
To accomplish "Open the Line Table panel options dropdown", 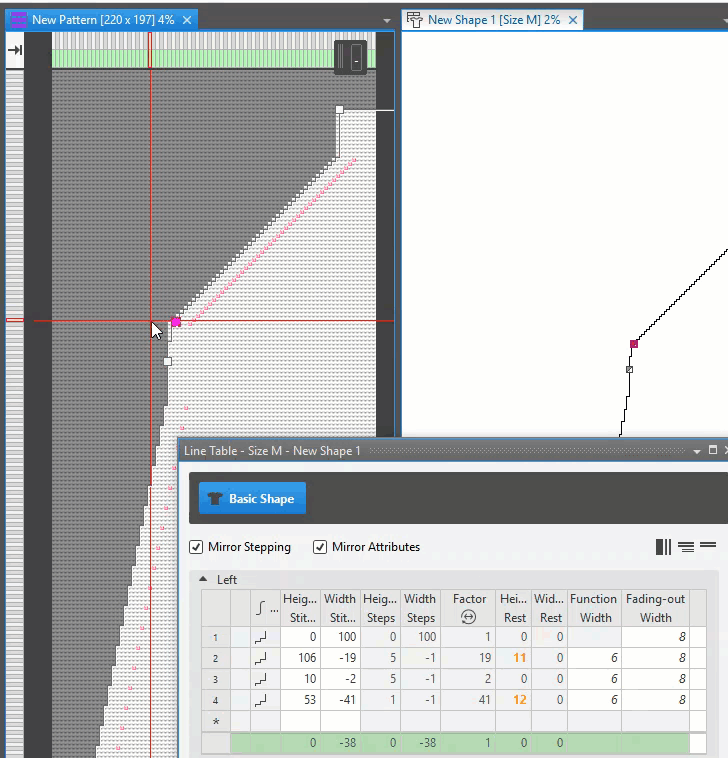I will tap(697, 451).
